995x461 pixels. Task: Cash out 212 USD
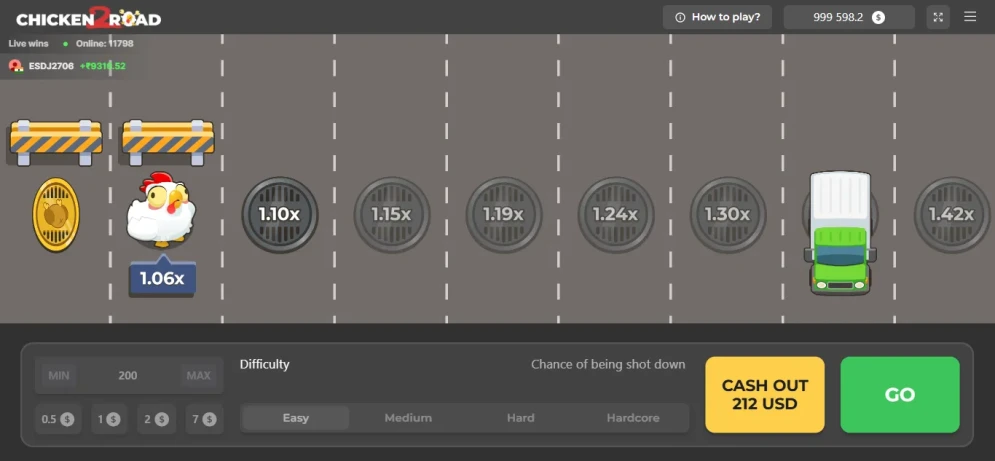pos(765,395)
